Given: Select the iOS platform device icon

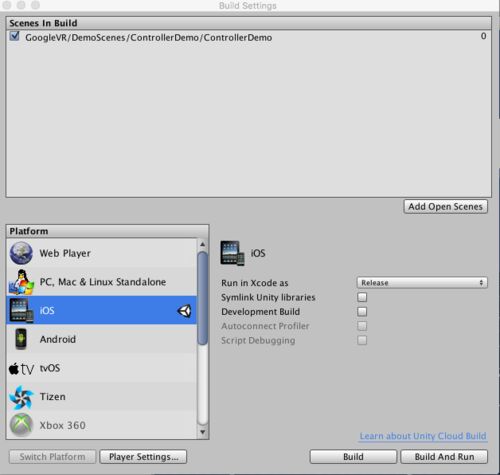Looking at the screenshot, I should point(21,311).
